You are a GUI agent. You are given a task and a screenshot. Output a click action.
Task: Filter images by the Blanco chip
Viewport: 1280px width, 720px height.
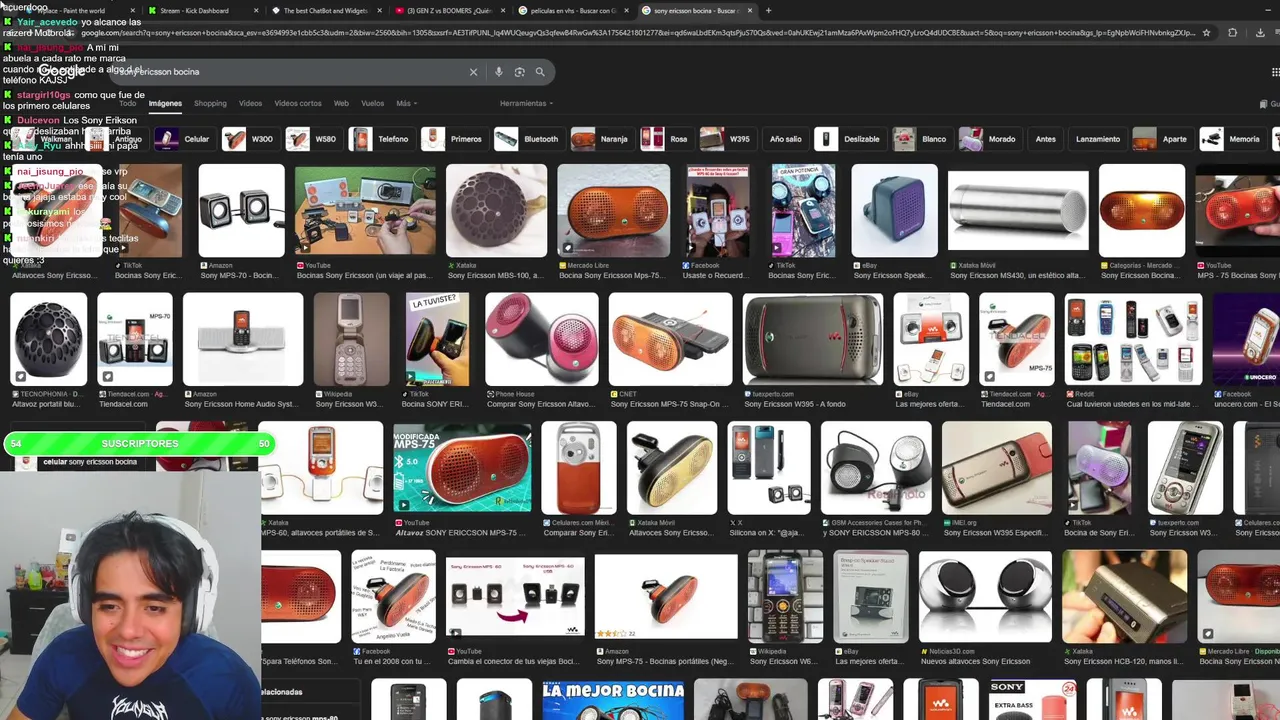coord(920,139)
